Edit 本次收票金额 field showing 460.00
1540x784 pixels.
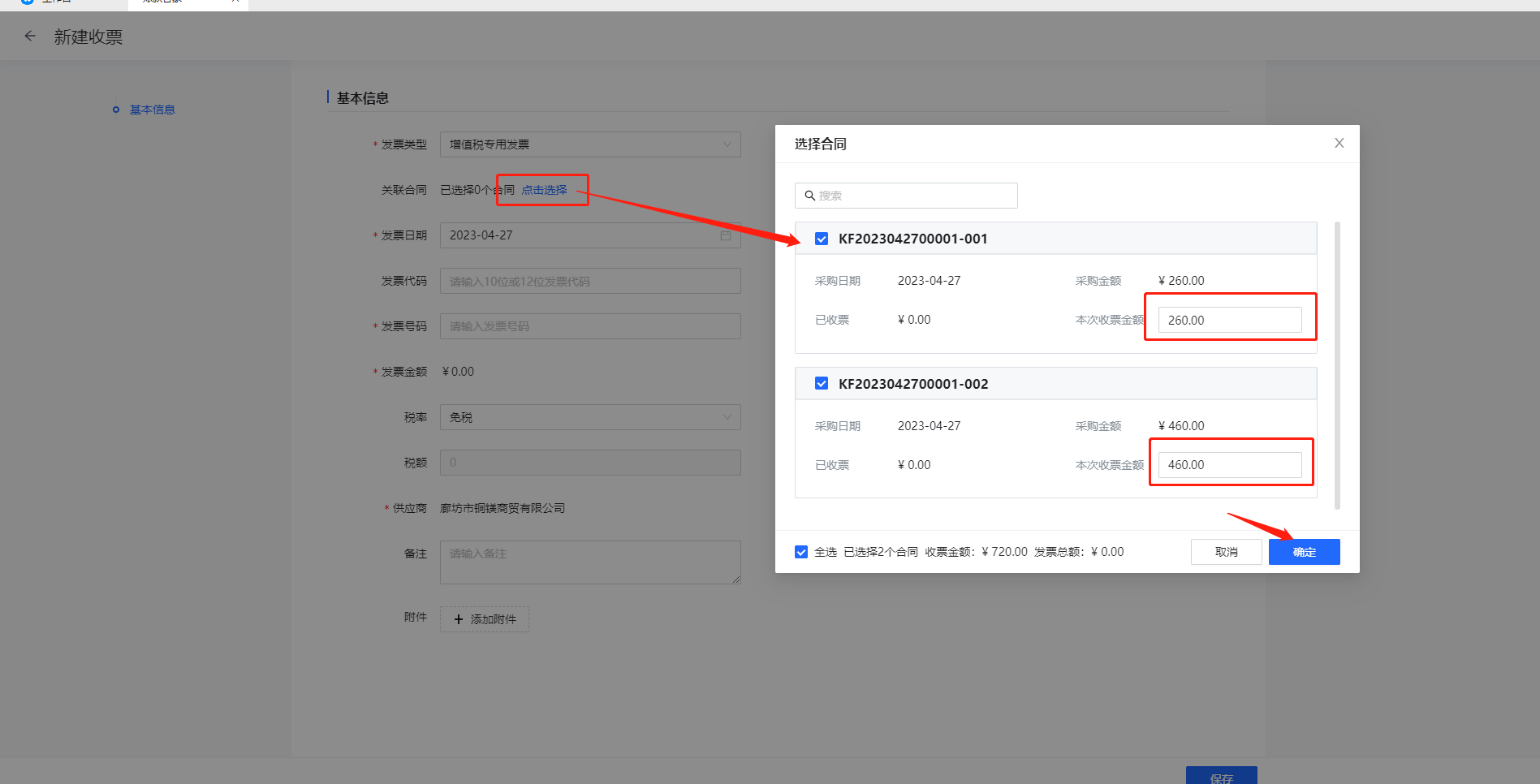coord(1230,465)
